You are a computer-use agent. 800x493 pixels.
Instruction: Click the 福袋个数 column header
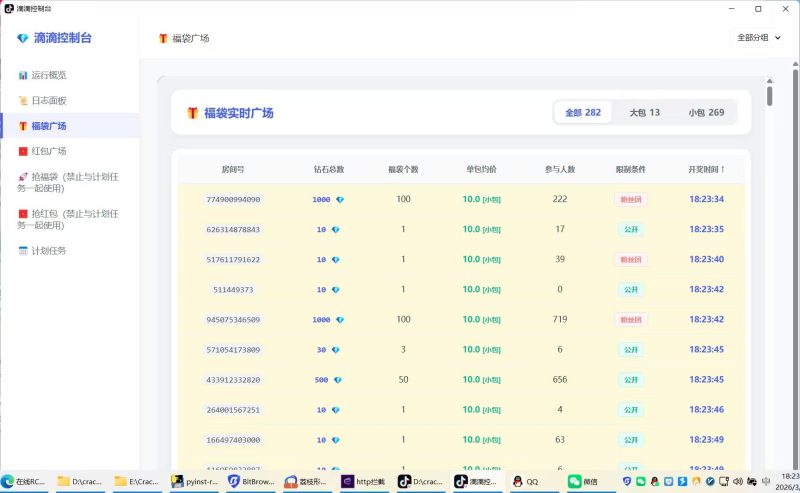click(x=403, y=169)
